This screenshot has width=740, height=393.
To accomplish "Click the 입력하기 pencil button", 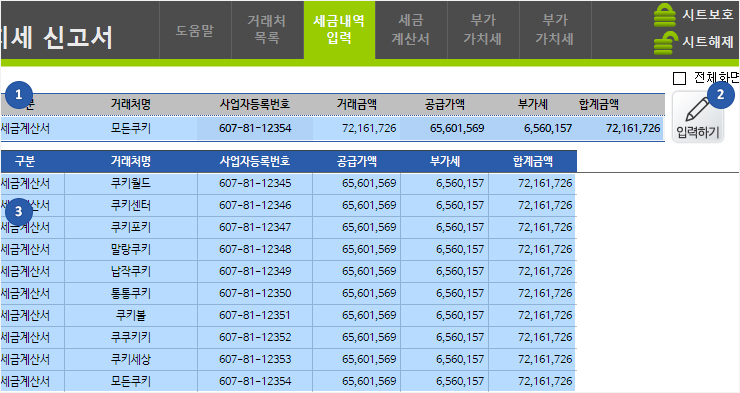I will pos(698,118).
